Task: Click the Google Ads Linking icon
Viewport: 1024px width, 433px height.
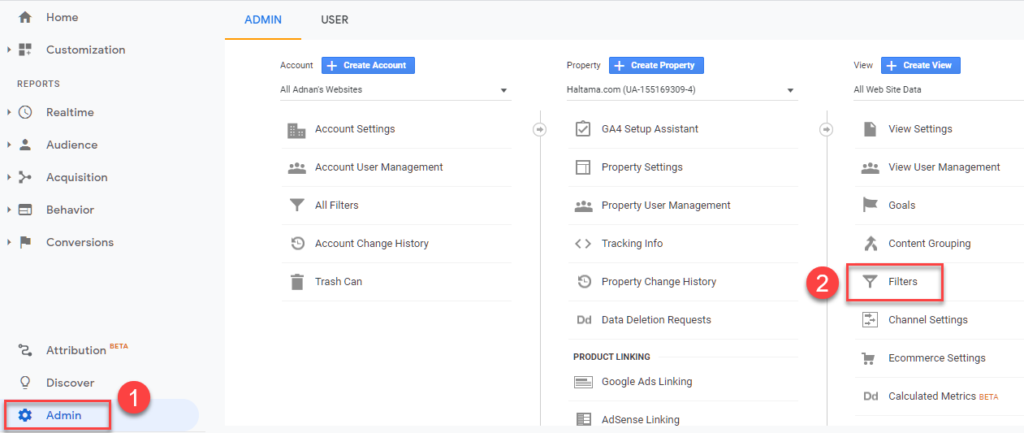Action: click(x=583, y=381)
